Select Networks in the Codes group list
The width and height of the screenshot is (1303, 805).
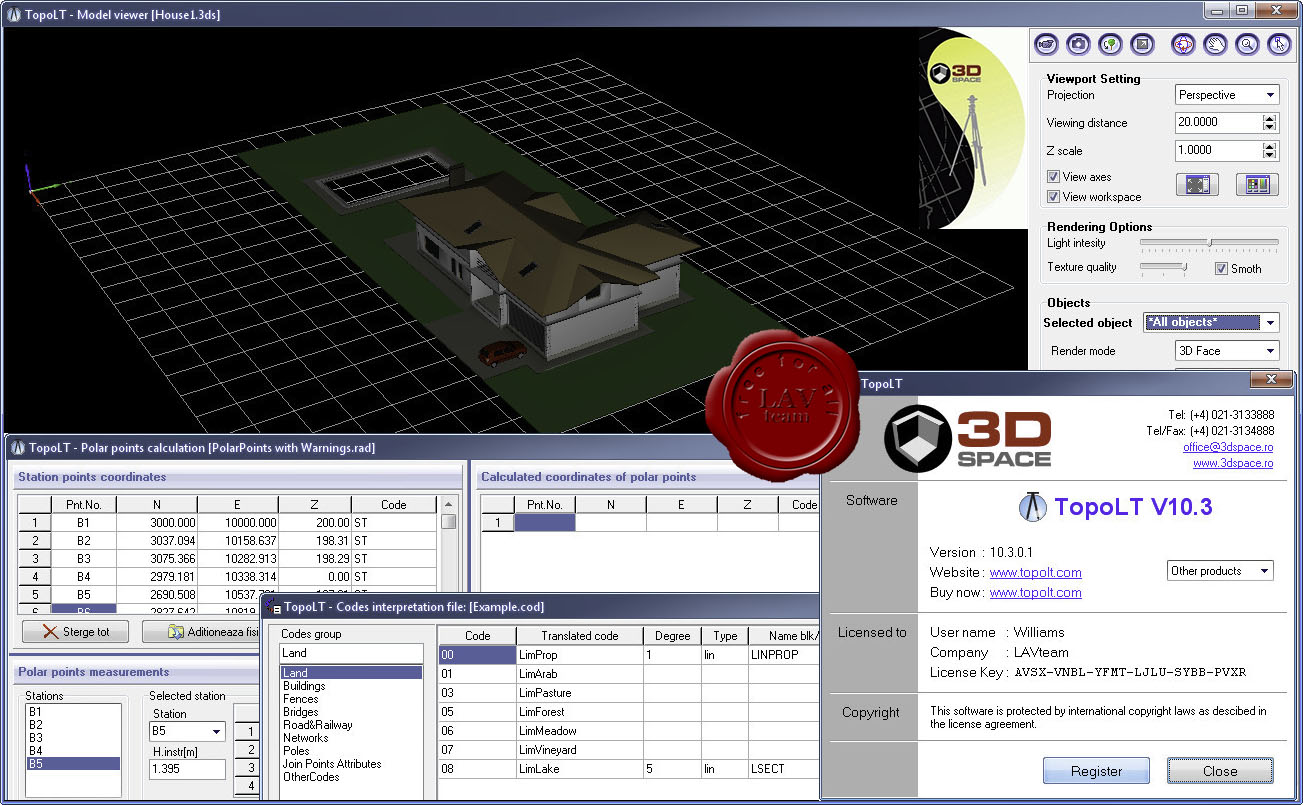click(351, 738)
